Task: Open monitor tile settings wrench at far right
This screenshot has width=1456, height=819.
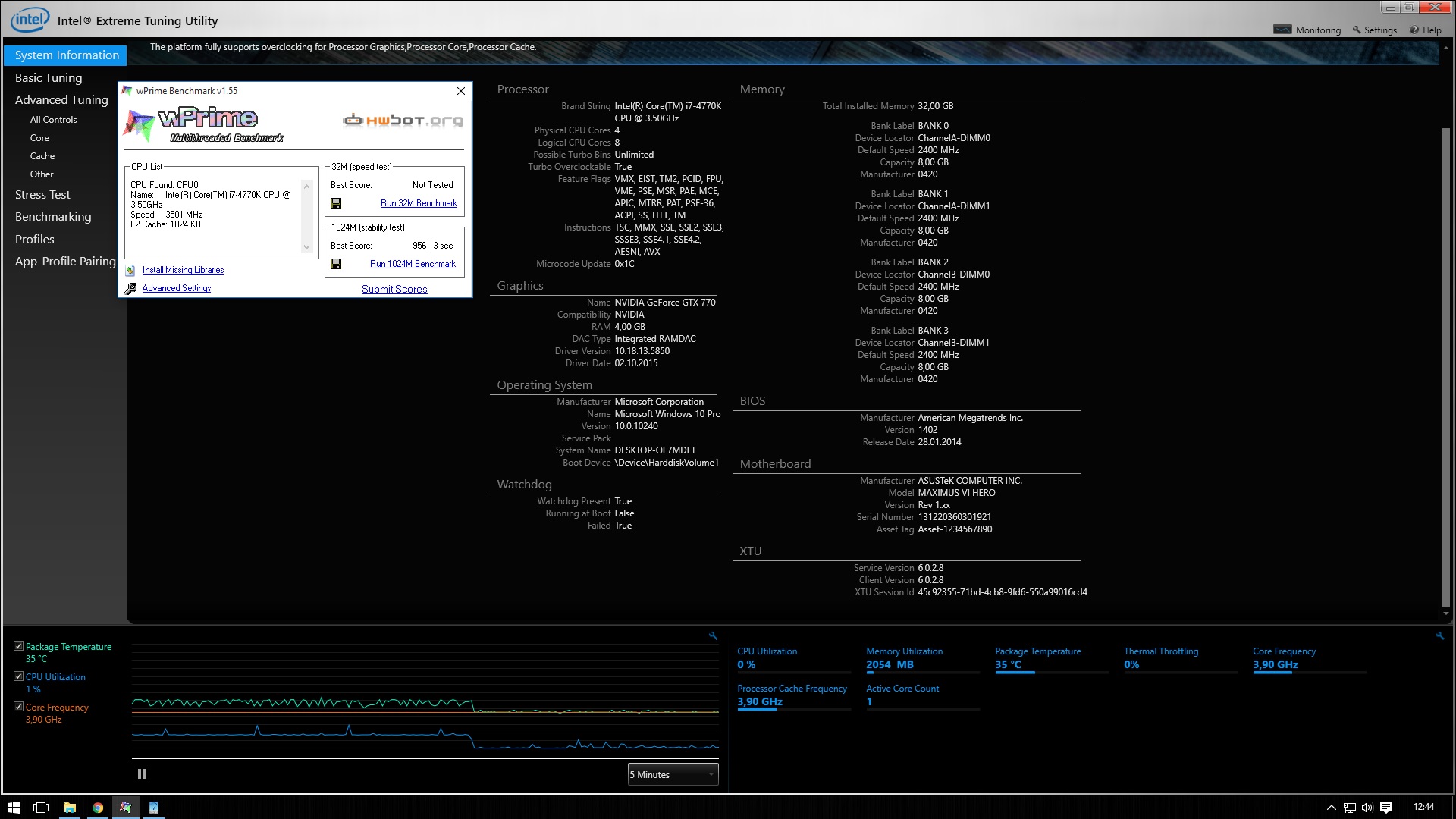Action: pyautogui.click(x=1440, y=636)
